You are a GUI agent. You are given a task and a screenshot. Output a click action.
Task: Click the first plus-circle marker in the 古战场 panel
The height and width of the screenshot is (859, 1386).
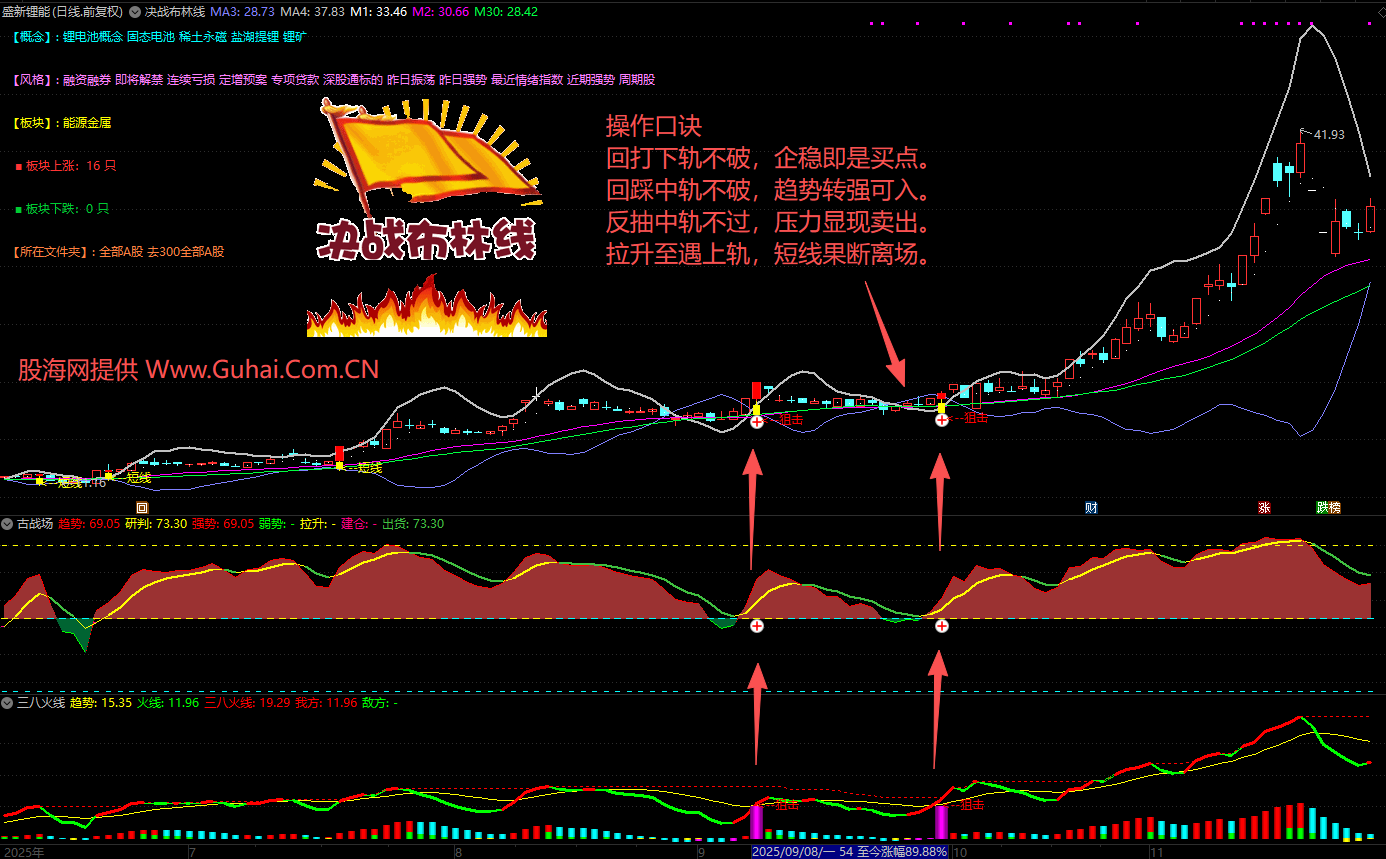[x=757, y=626]
